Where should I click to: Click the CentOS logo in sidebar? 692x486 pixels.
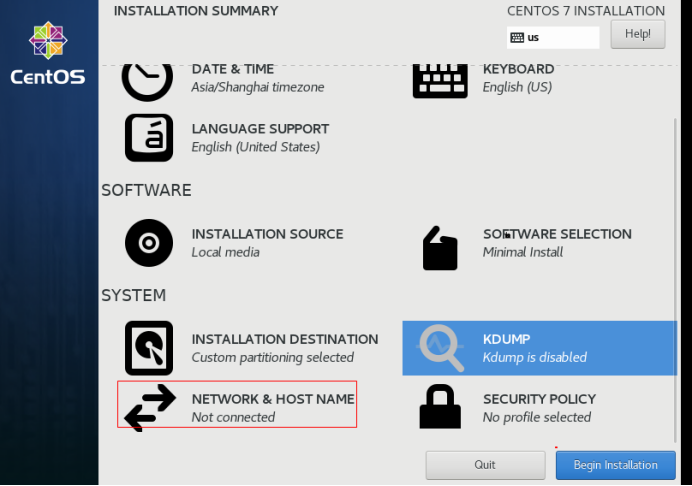pos(48,53)
